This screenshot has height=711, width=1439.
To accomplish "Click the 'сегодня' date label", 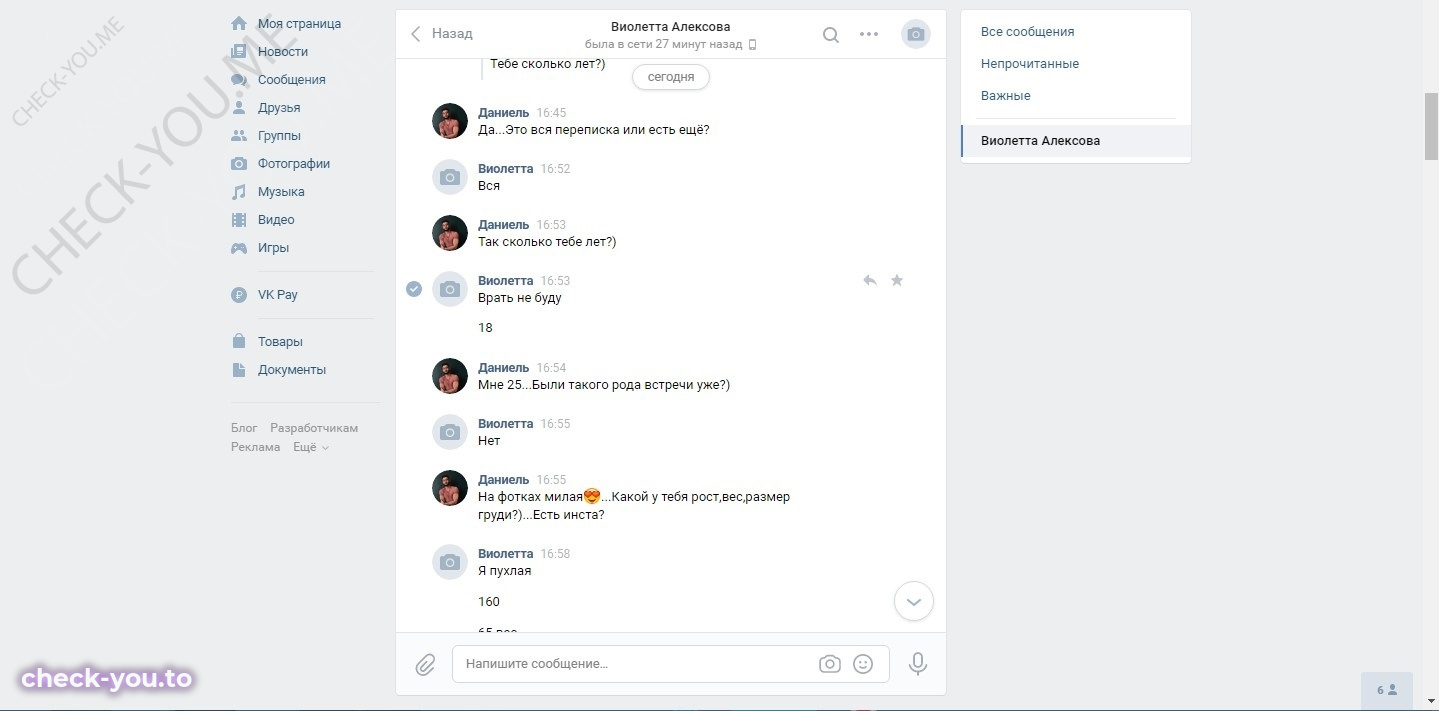I will tap(671, 77).
